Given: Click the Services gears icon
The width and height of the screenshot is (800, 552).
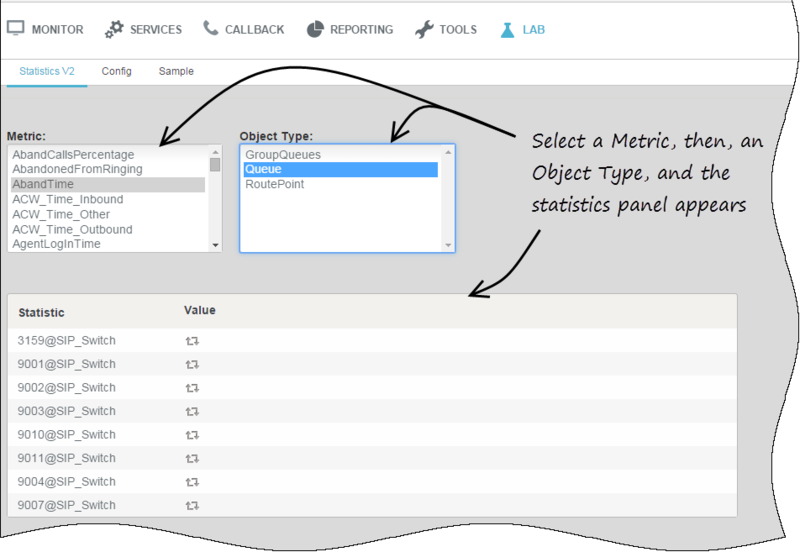Looking at the screenshot, I should coord(114,29).
